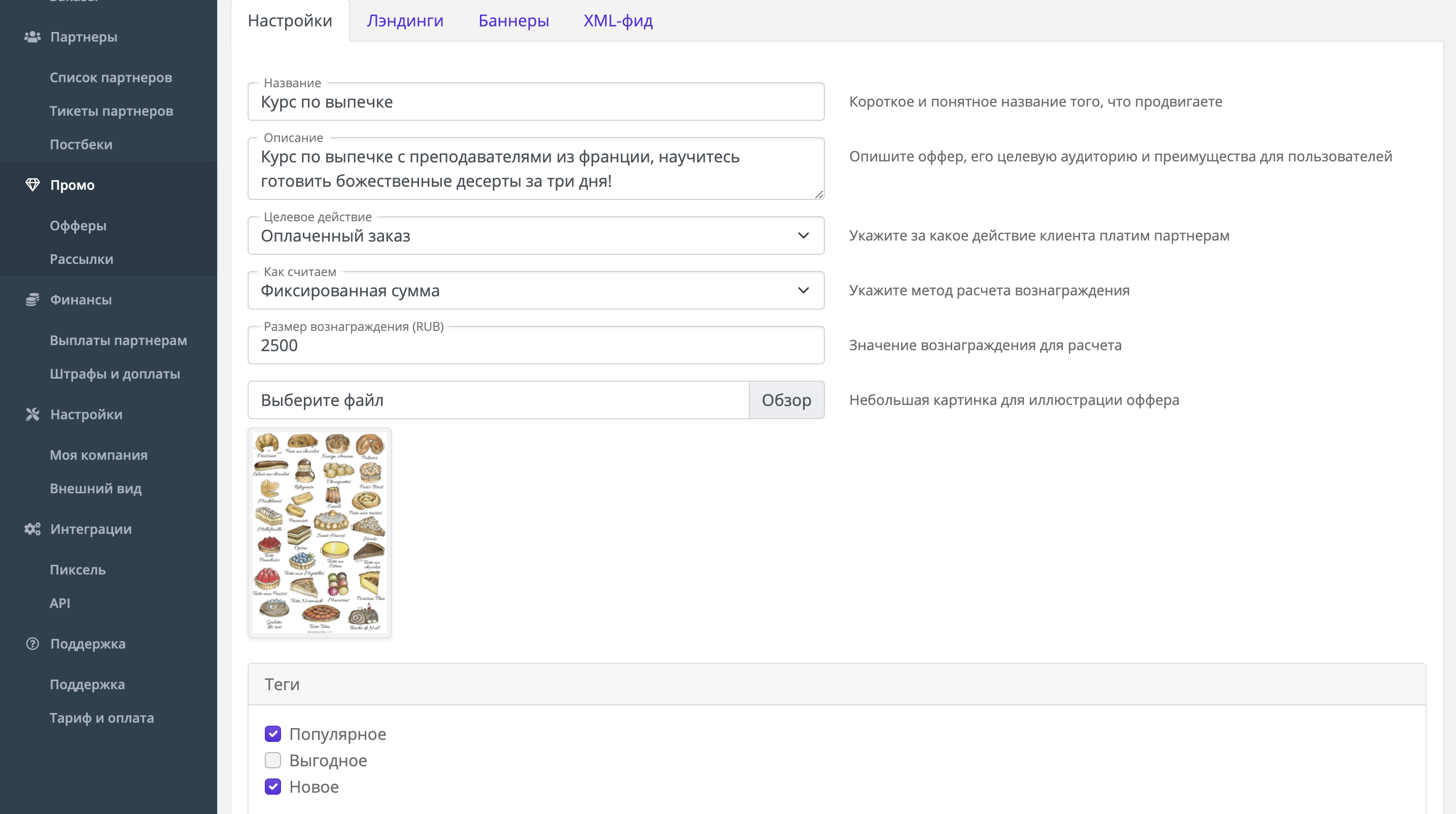Go to the XML-фид tab
Image resolution: width=1456 pixels, height=814 pixels.
click(x=618, y=21)
